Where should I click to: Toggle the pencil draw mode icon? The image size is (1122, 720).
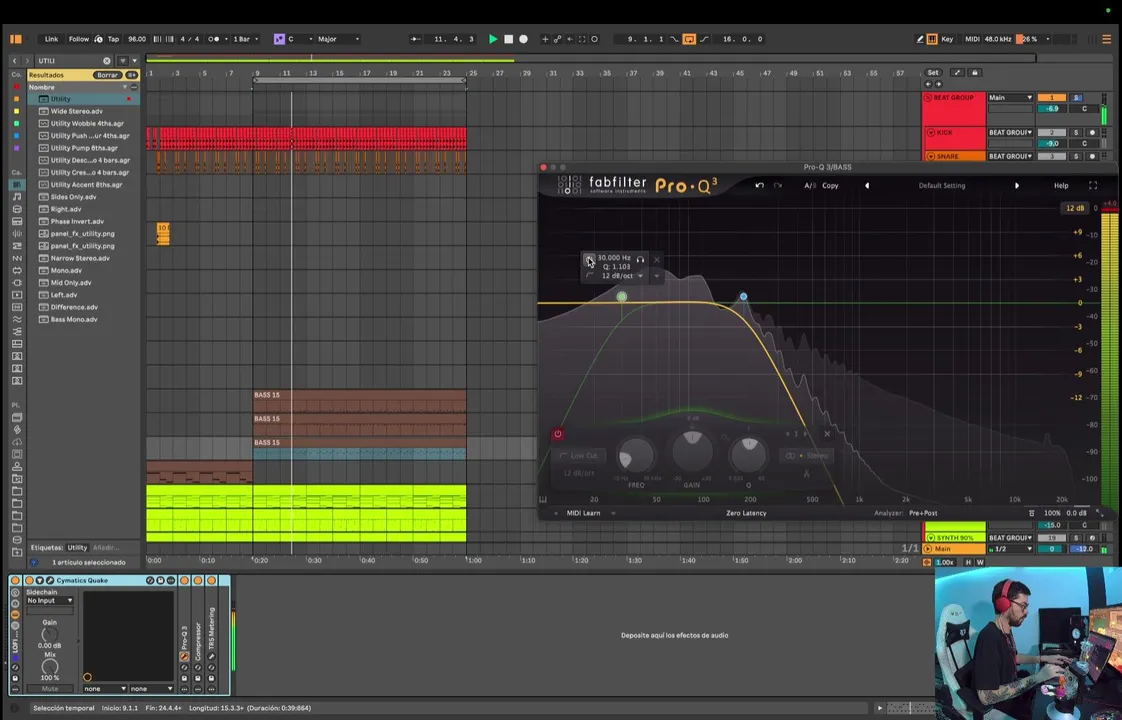[919, 39]
